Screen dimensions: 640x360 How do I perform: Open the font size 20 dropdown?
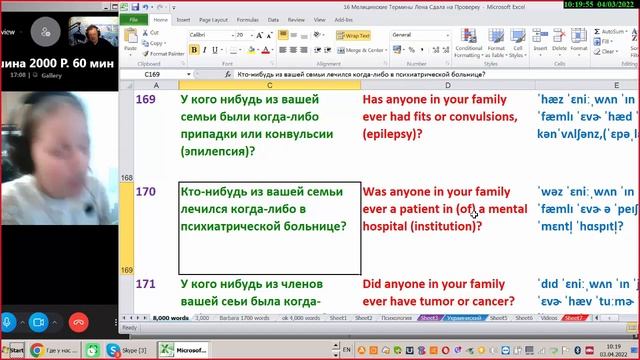click(251, 36)
